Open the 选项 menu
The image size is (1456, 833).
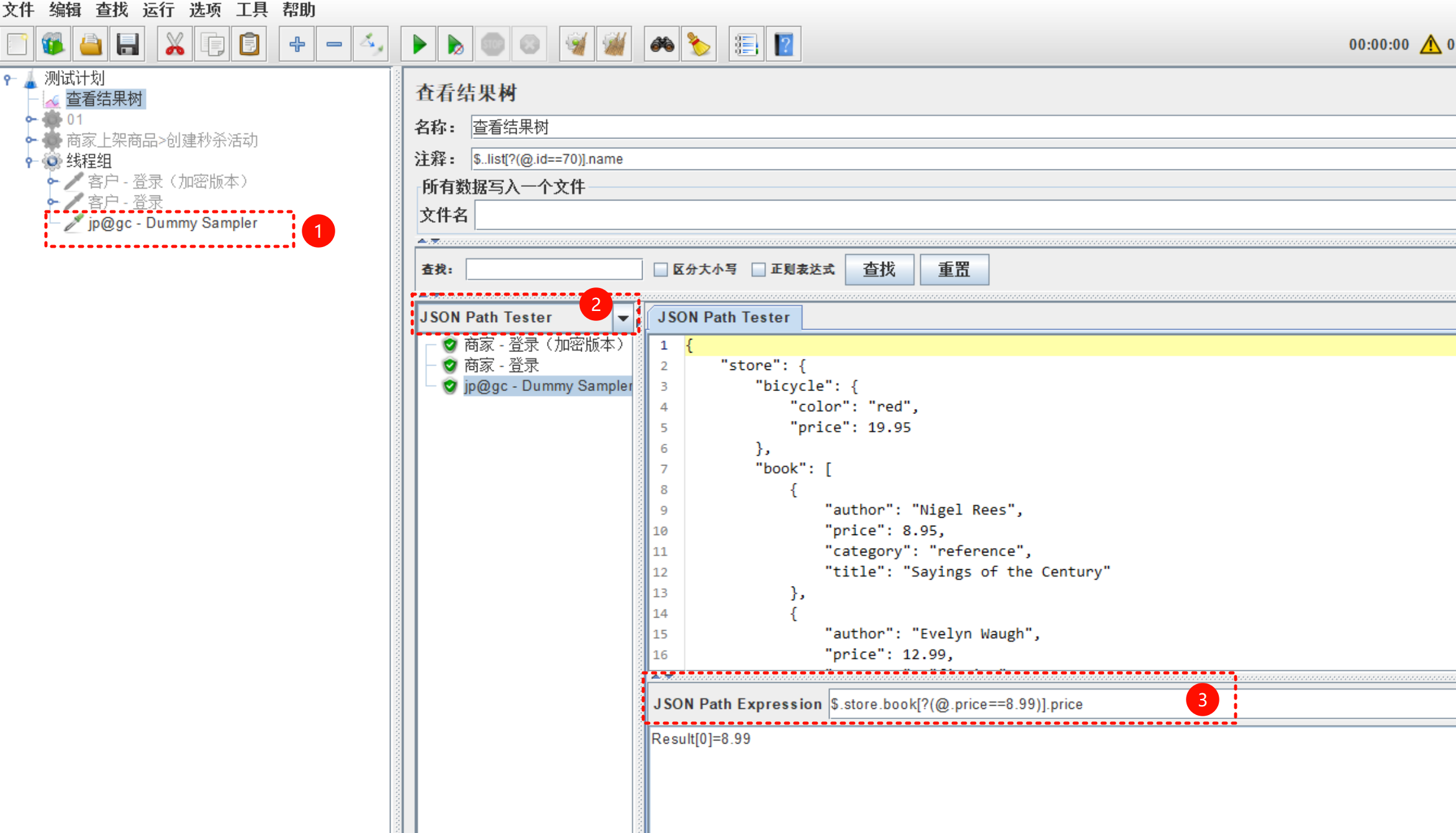[204, 10]
